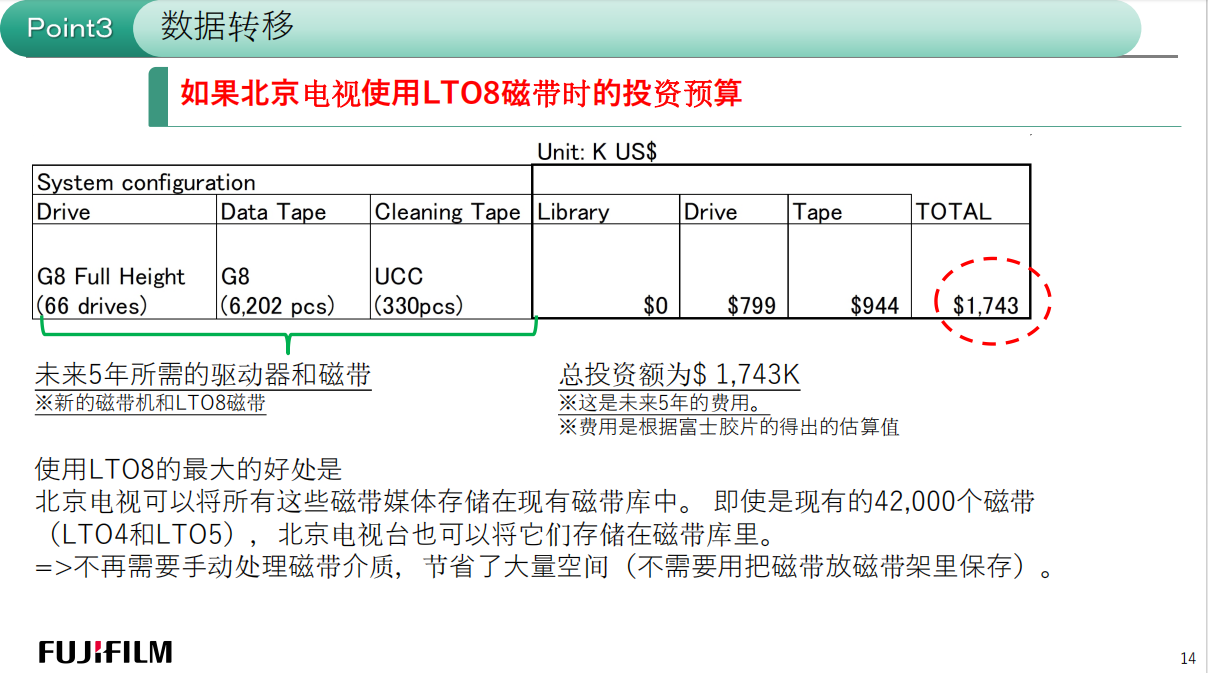The image size is (1208, 673).
Task: Click the red LTO8 budget heading
Action: (461, 93)
